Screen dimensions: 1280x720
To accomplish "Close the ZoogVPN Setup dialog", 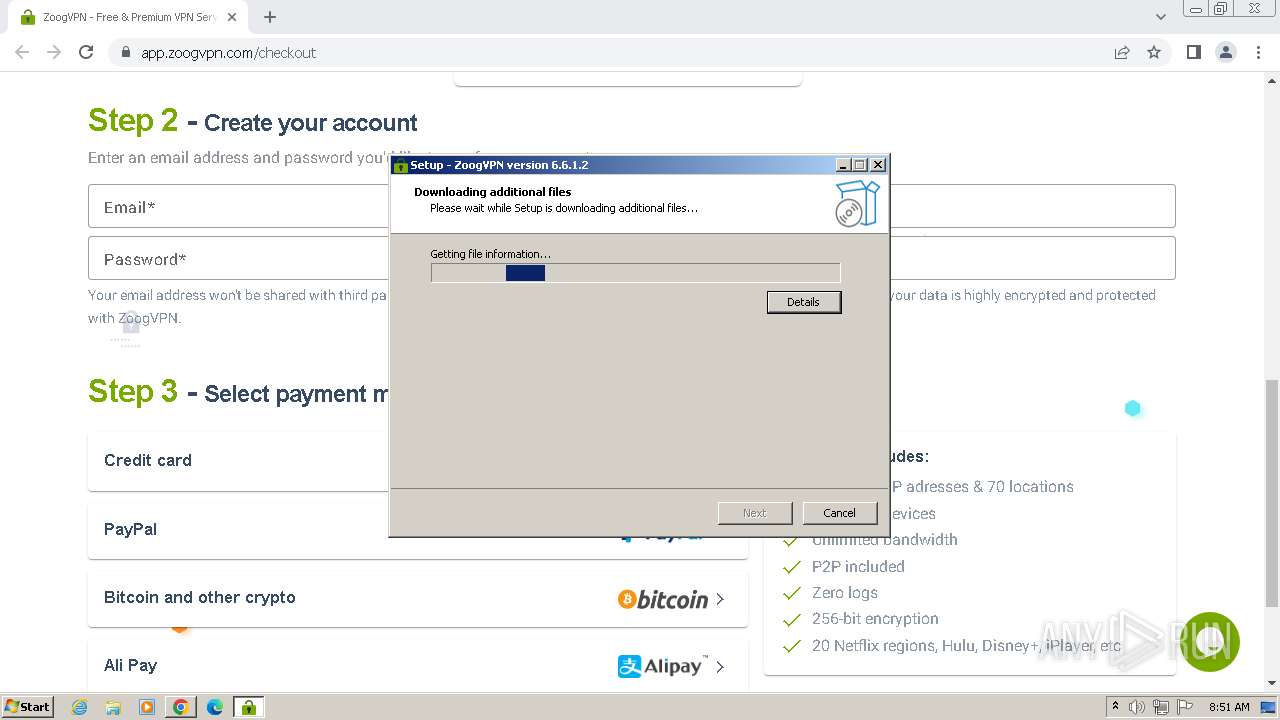I will [x=878, y=165].
